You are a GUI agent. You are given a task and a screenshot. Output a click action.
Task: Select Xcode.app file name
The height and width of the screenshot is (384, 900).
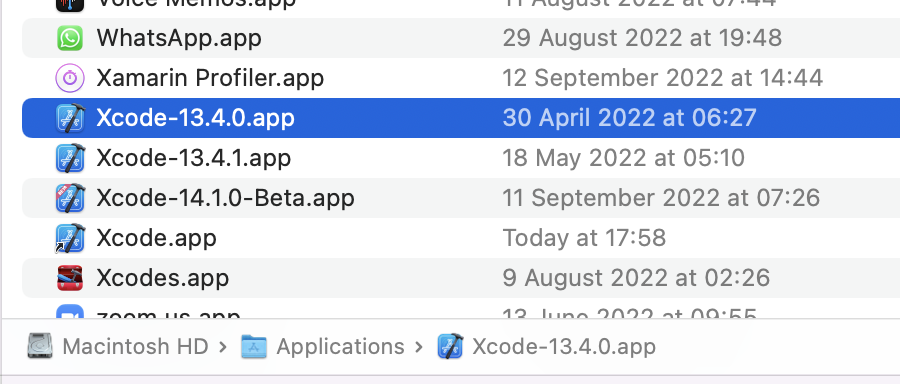(x=157, y=238)
